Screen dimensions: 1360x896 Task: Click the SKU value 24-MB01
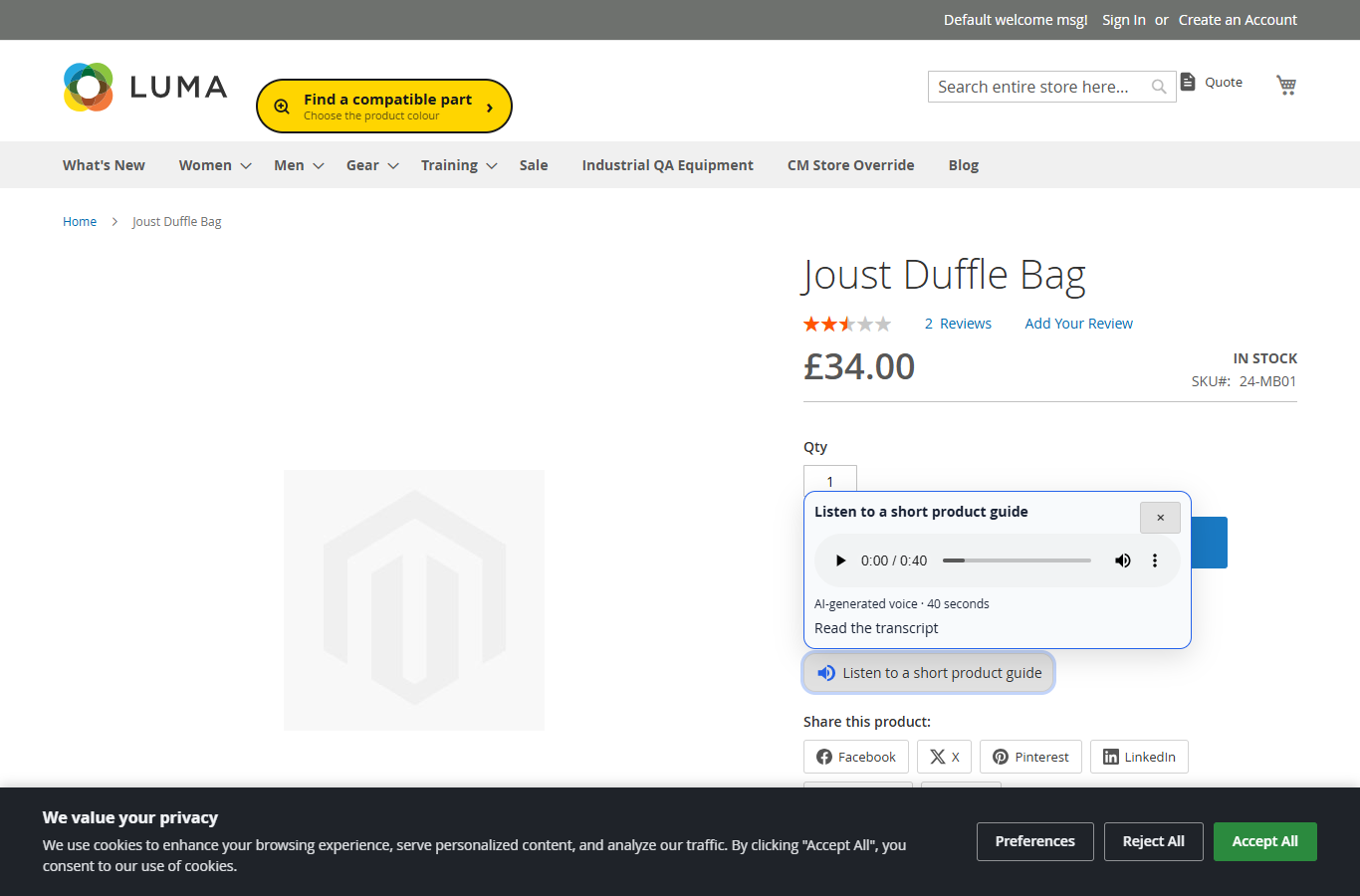coord(1267,381)
